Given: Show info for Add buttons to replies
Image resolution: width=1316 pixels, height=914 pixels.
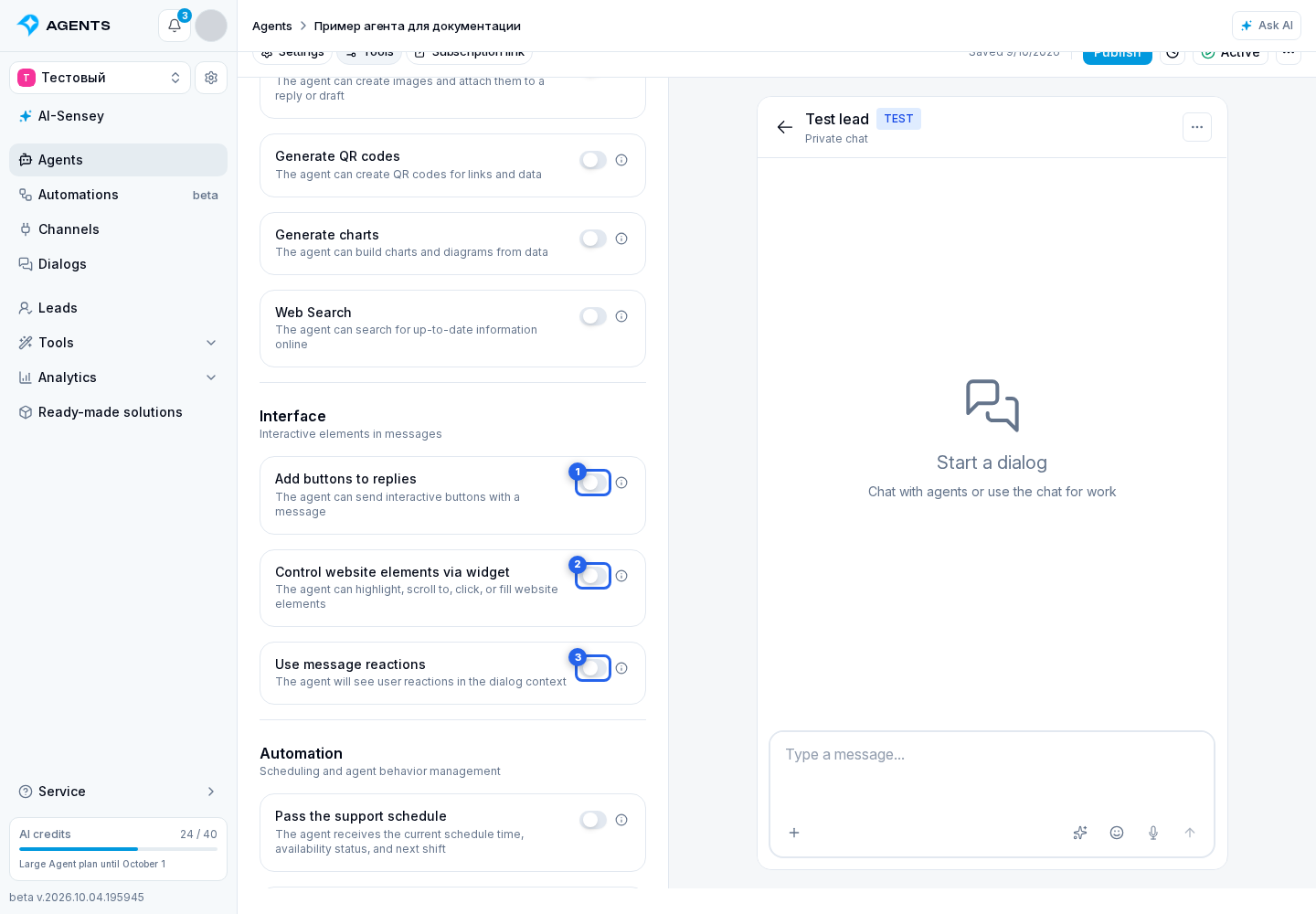Looking at the screenshot, I should click(621, 483).
